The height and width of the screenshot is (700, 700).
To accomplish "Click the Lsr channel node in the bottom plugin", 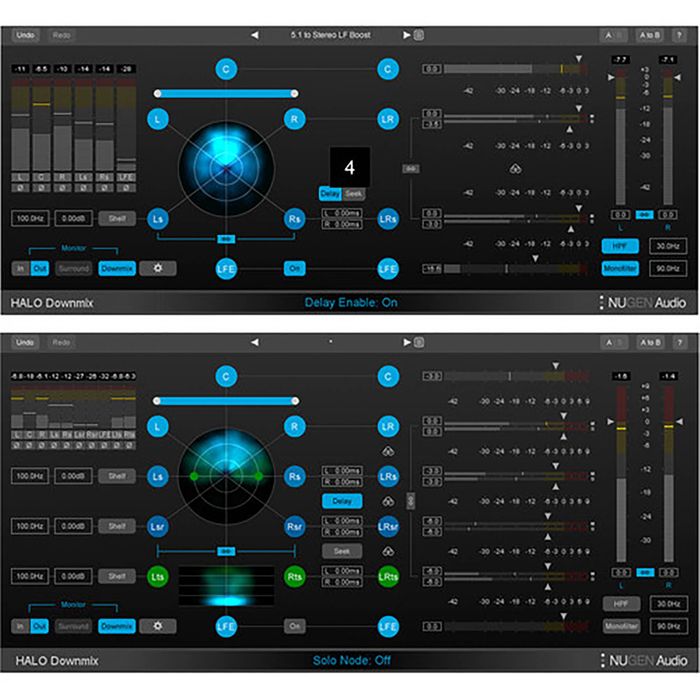I will pos(158,526).
